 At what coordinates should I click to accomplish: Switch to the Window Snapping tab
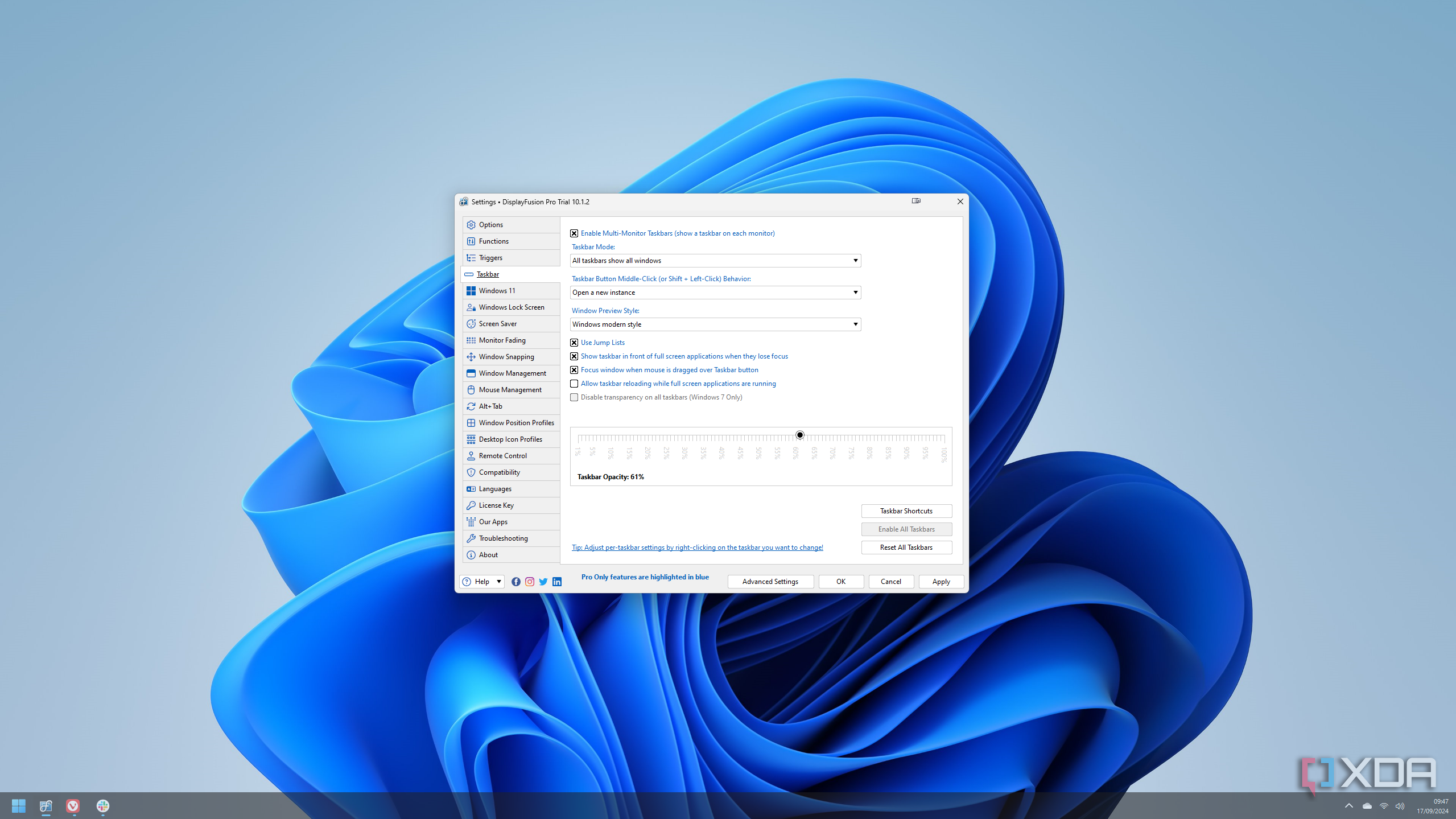click(506, 357)
